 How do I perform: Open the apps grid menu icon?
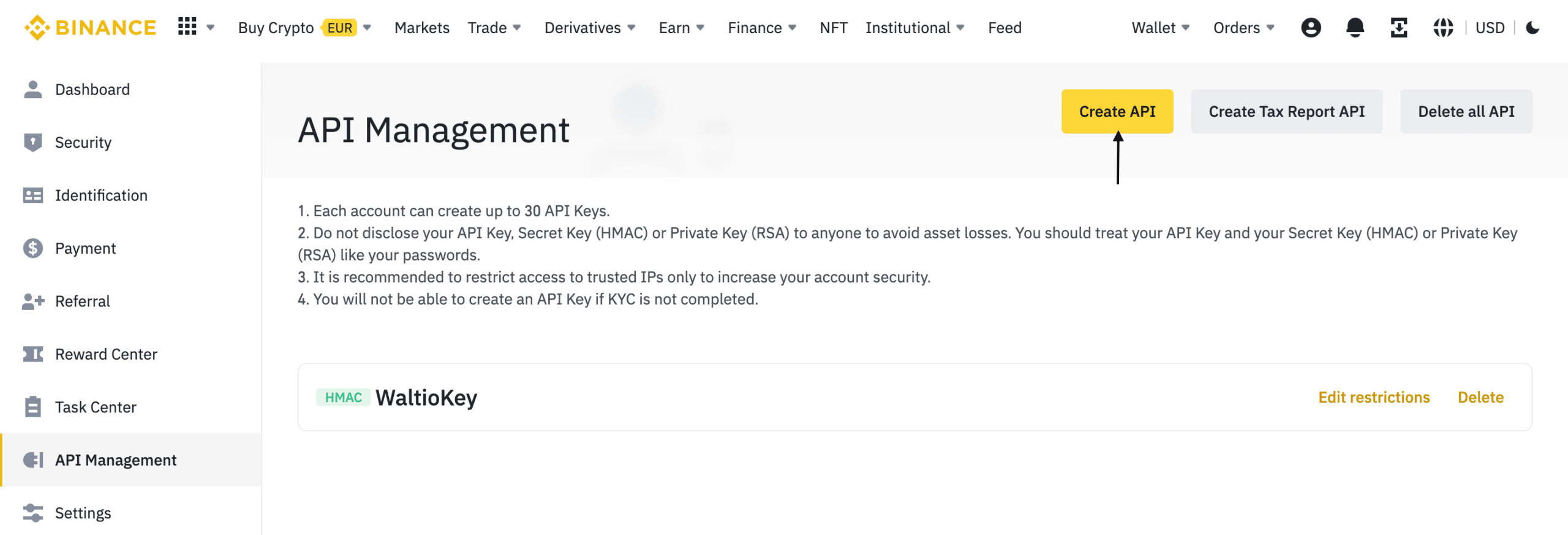click(187, 27)
